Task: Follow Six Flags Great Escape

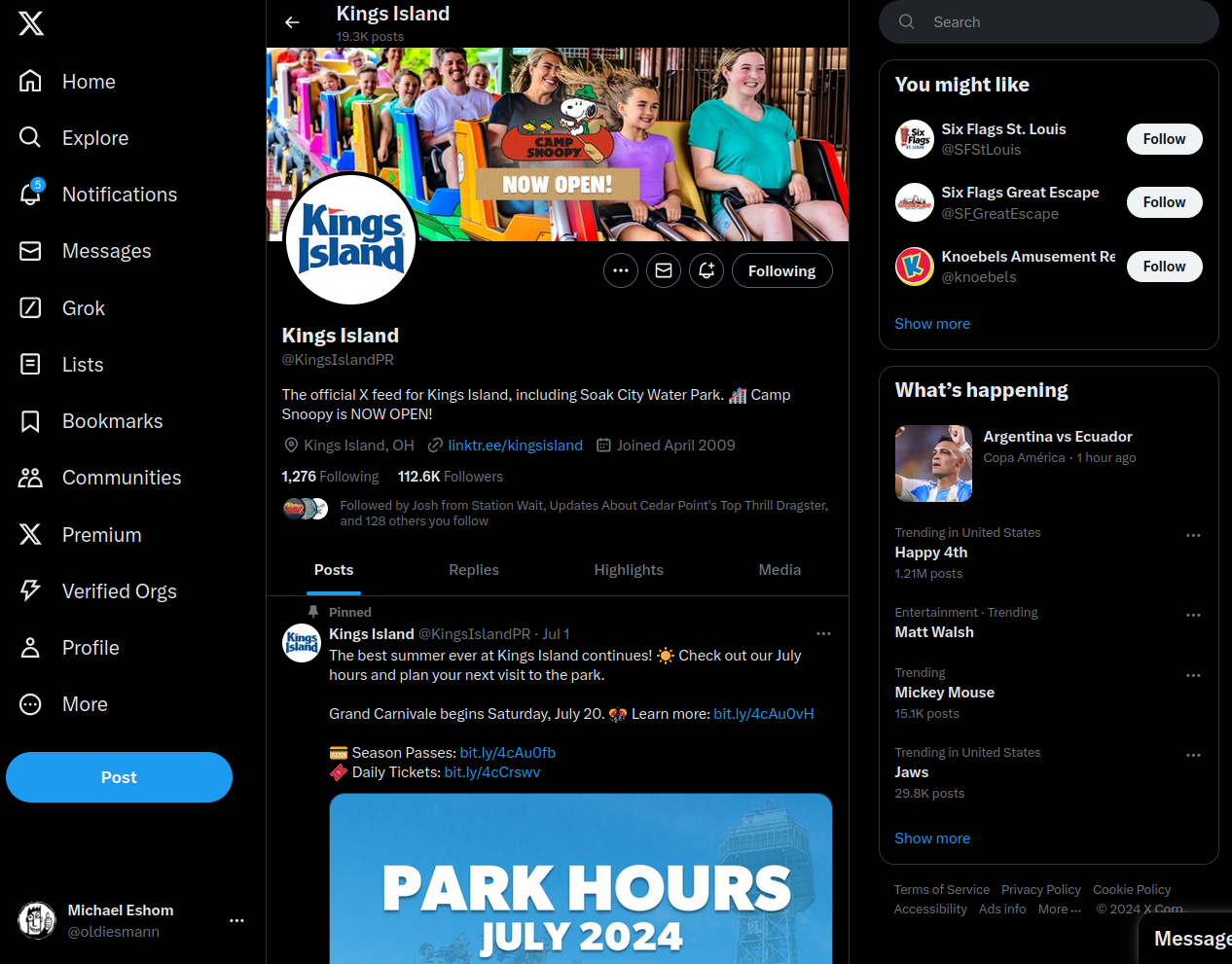Action: (x=1165, y=202)
